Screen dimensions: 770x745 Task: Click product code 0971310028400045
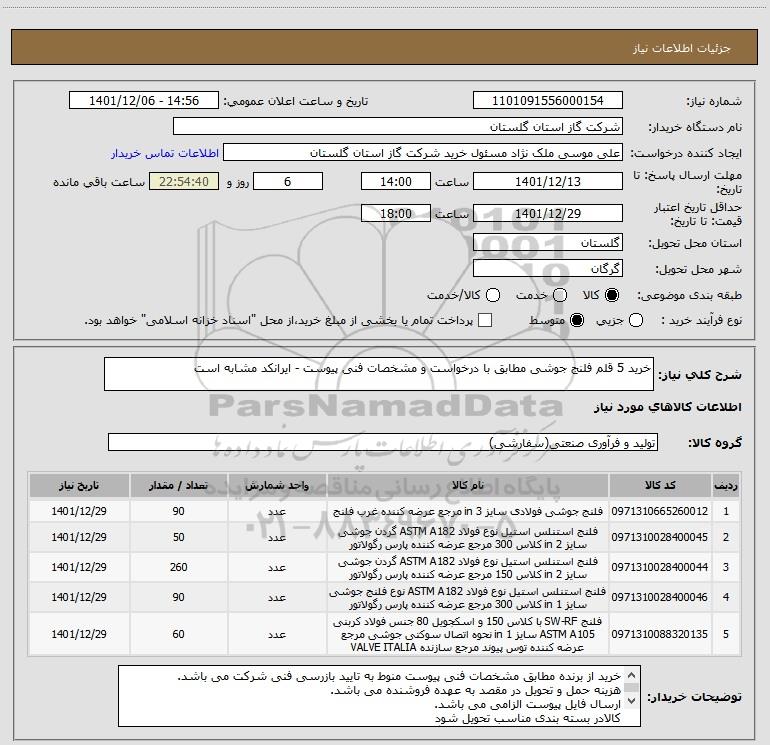660,537
